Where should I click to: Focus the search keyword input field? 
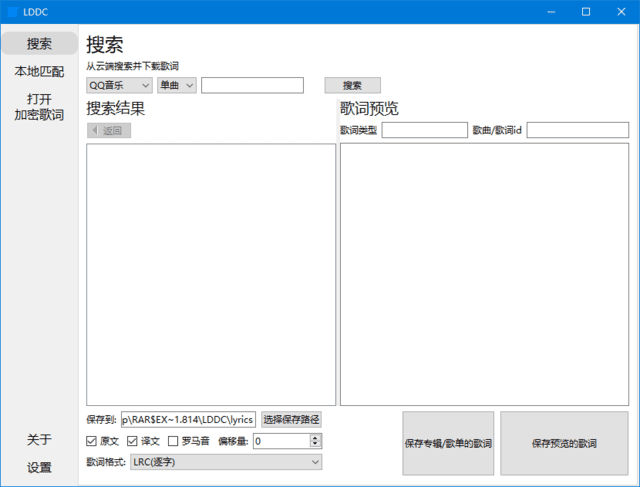252,85
